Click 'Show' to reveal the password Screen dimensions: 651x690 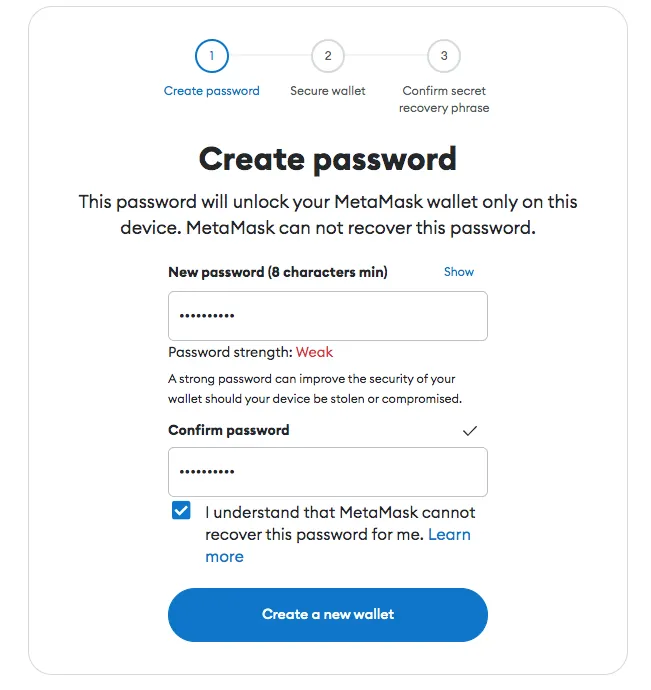tap(459, 272)
